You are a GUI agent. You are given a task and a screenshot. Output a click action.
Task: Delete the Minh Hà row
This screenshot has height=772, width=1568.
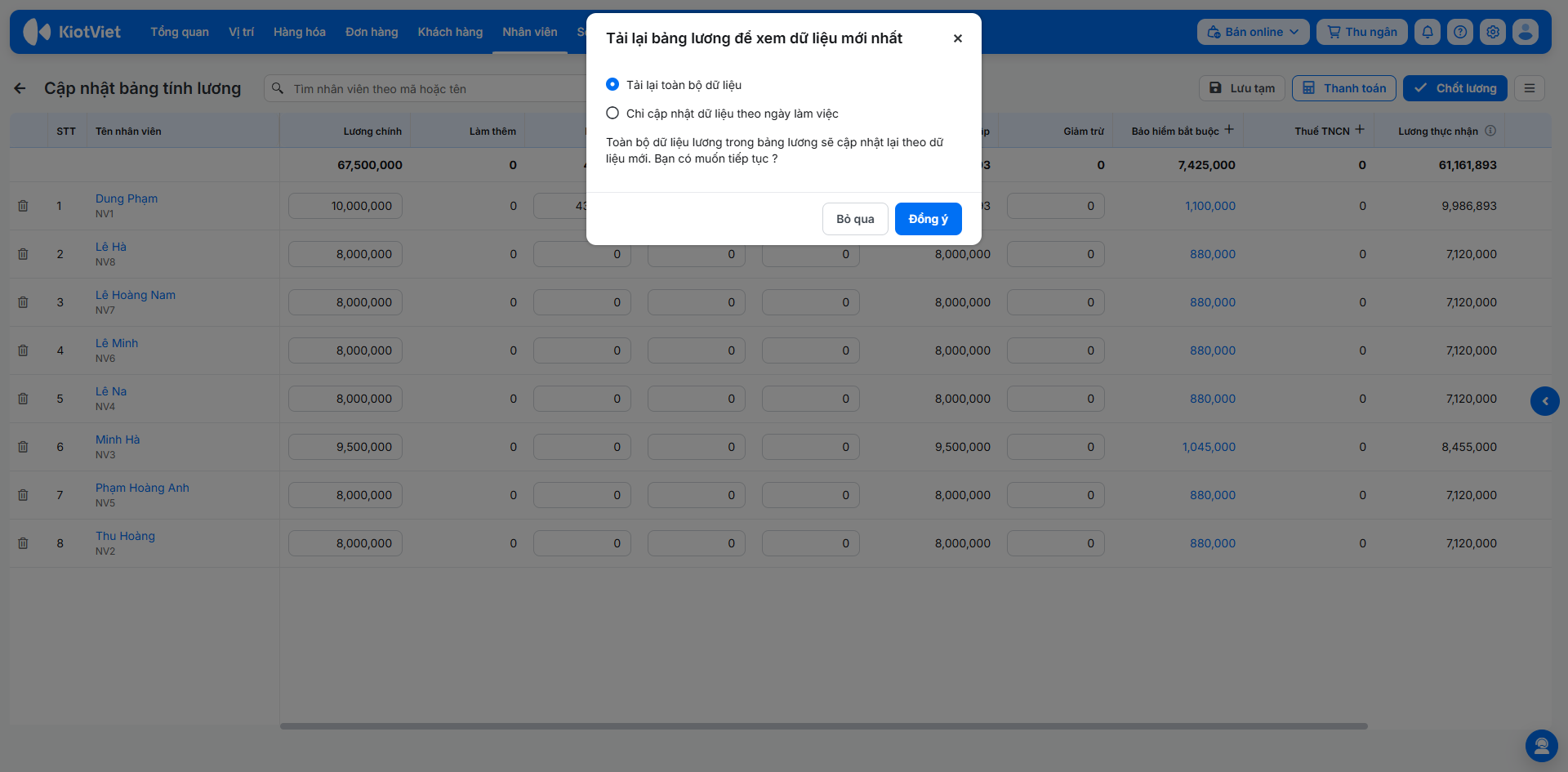click(x=23, y=447)
